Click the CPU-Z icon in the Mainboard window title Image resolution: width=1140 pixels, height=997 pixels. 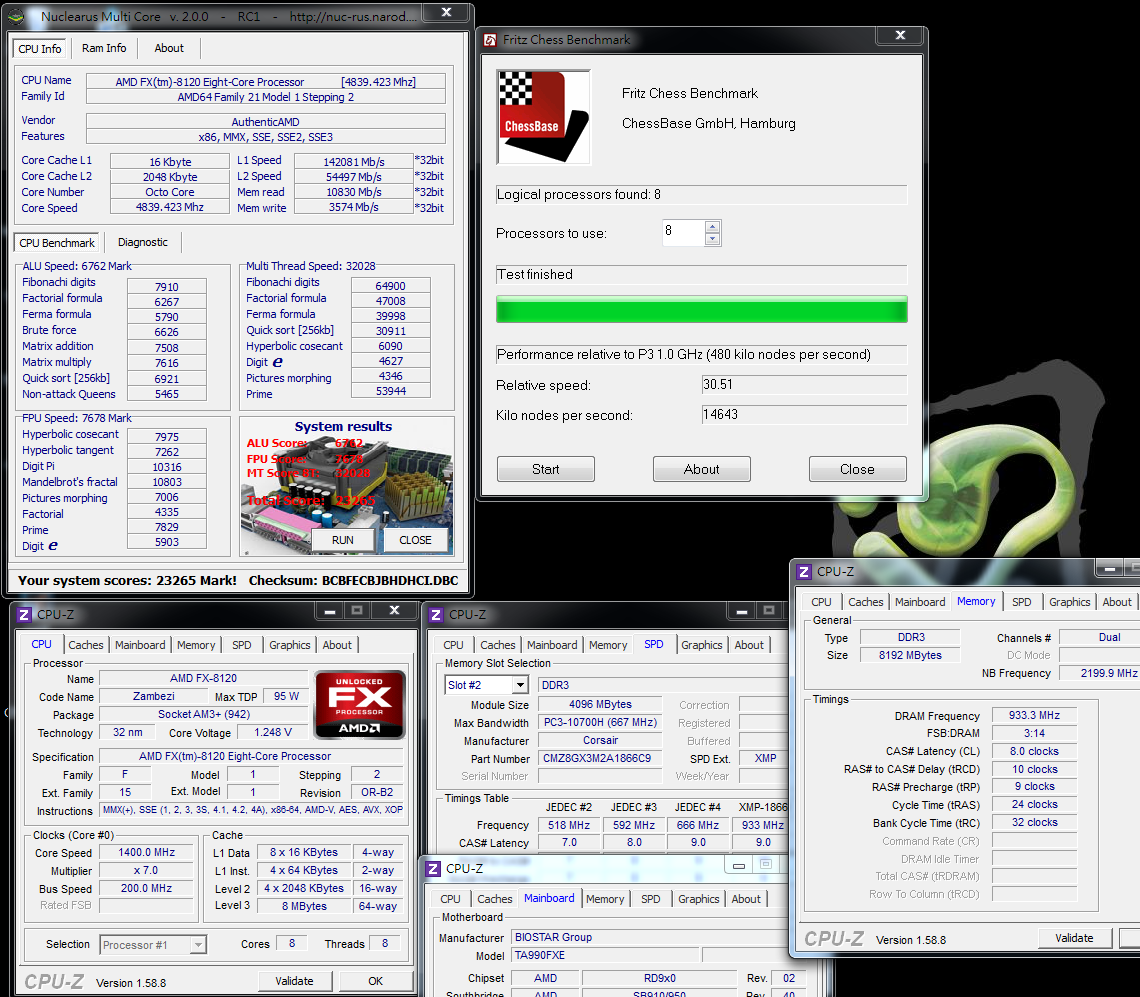(433, 868)
